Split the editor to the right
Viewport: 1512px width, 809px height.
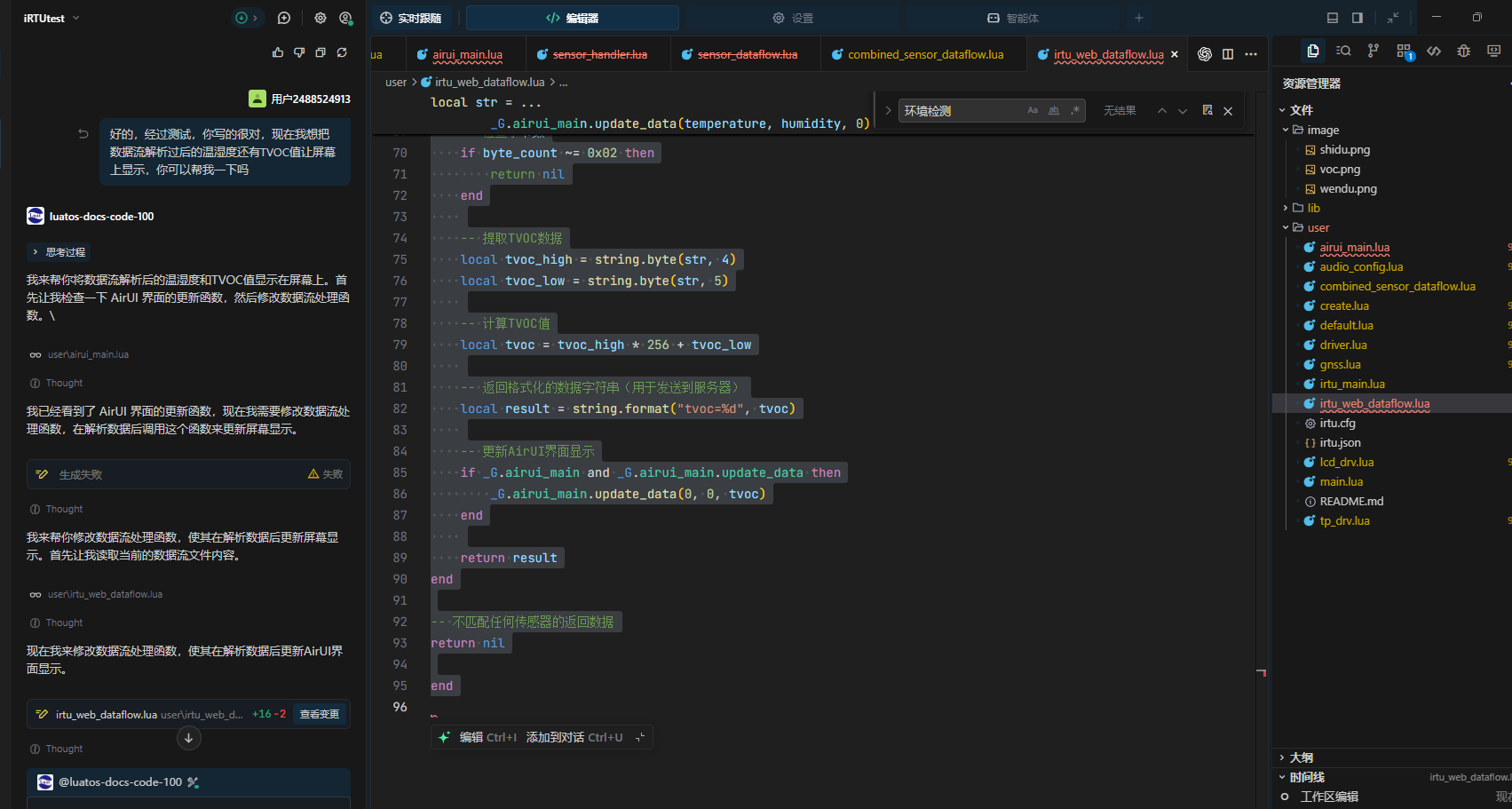(x=1228, y=54)
